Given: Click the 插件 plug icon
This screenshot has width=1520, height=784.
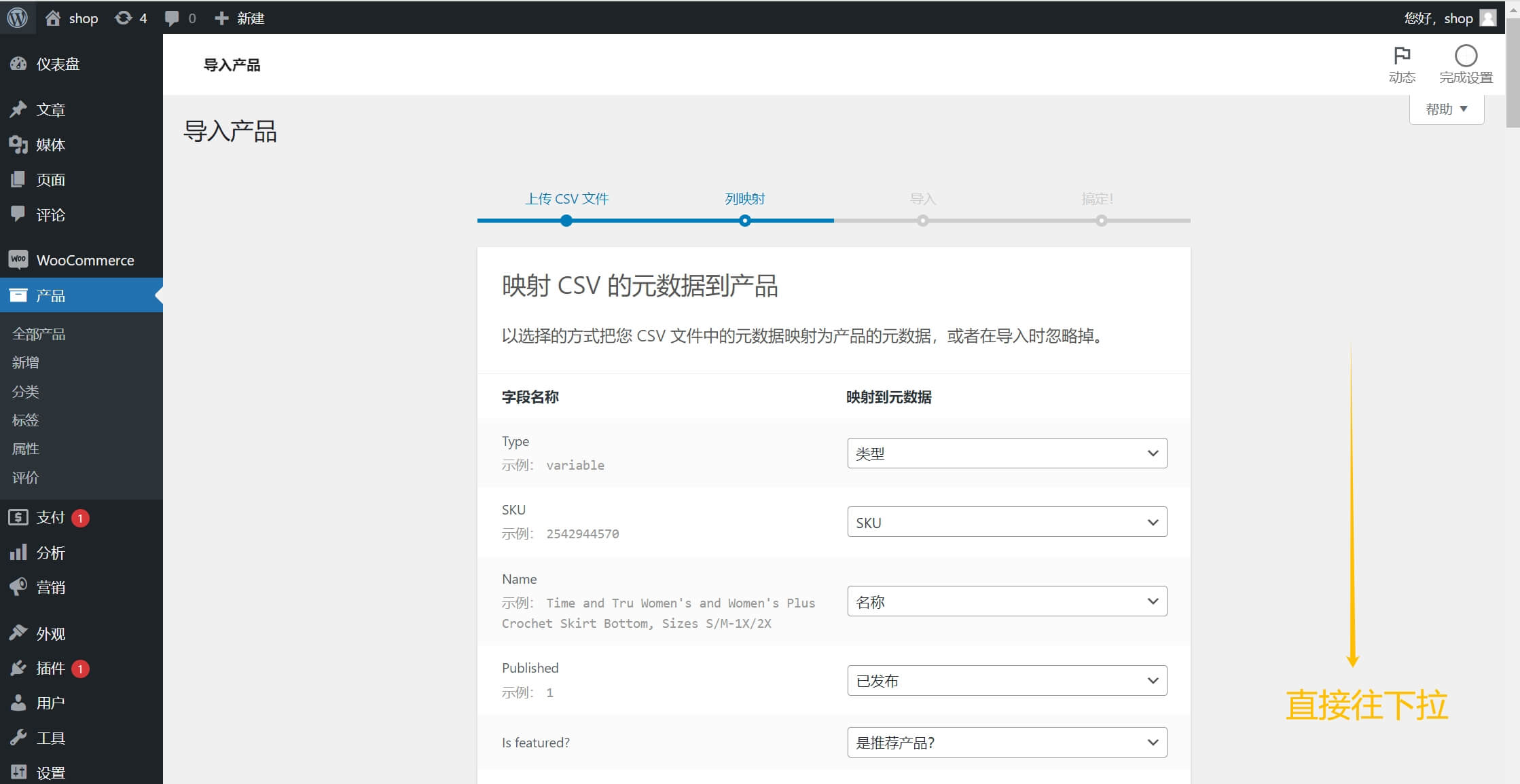Looking at the screenshot, I should pyautogui.click(x=18, y=668).
